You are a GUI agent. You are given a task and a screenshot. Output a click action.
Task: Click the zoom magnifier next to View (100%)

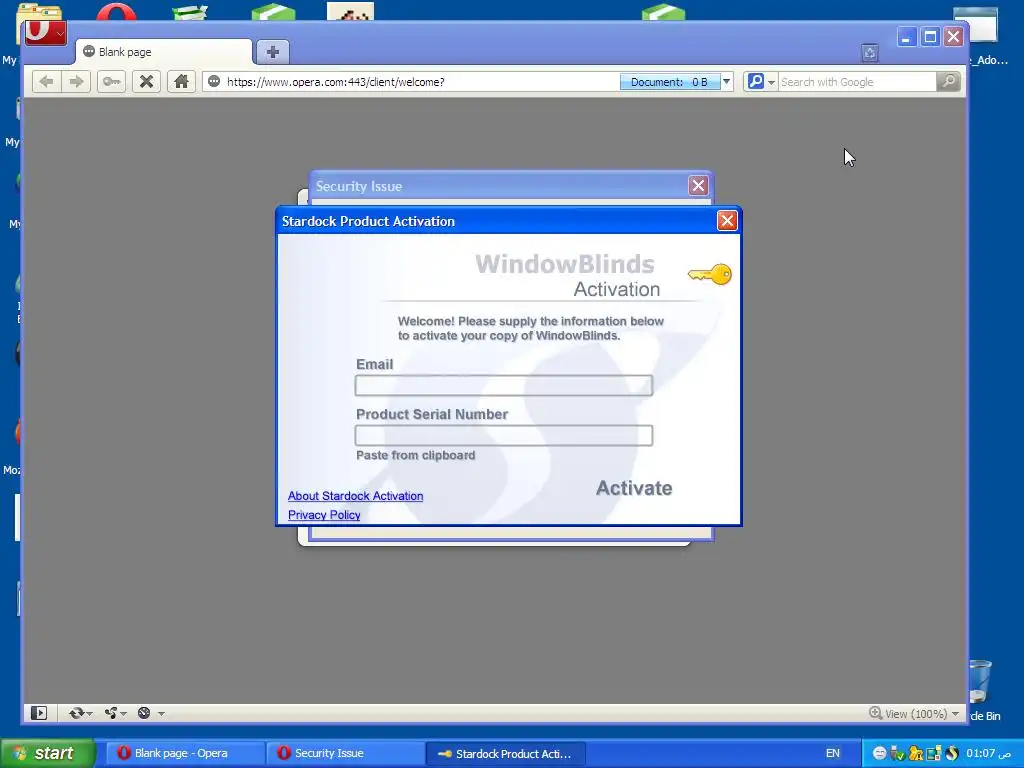coord(875,713)
